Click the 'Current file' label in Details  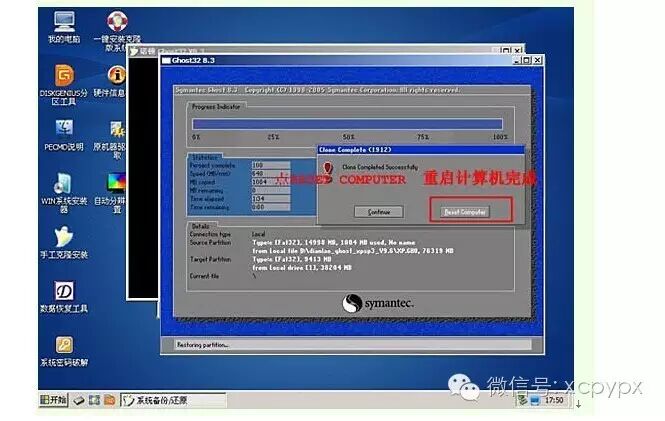[x=204, y=276]
